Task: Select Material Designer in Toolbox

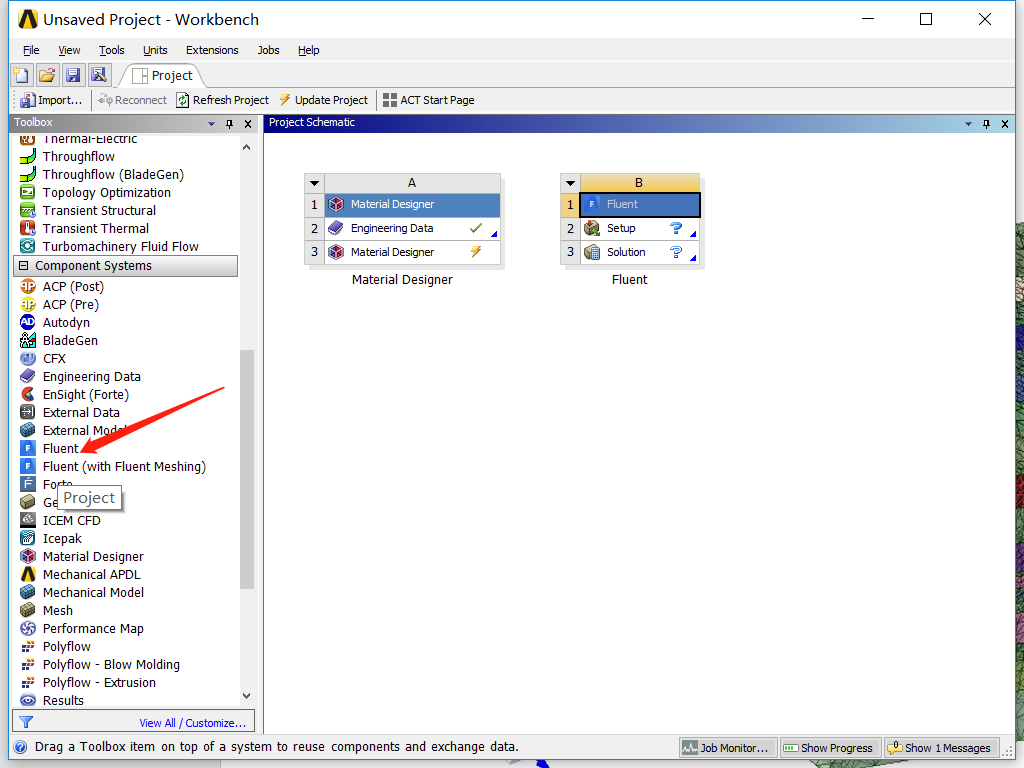Action: pyautogui.click(x=93, y=556)
